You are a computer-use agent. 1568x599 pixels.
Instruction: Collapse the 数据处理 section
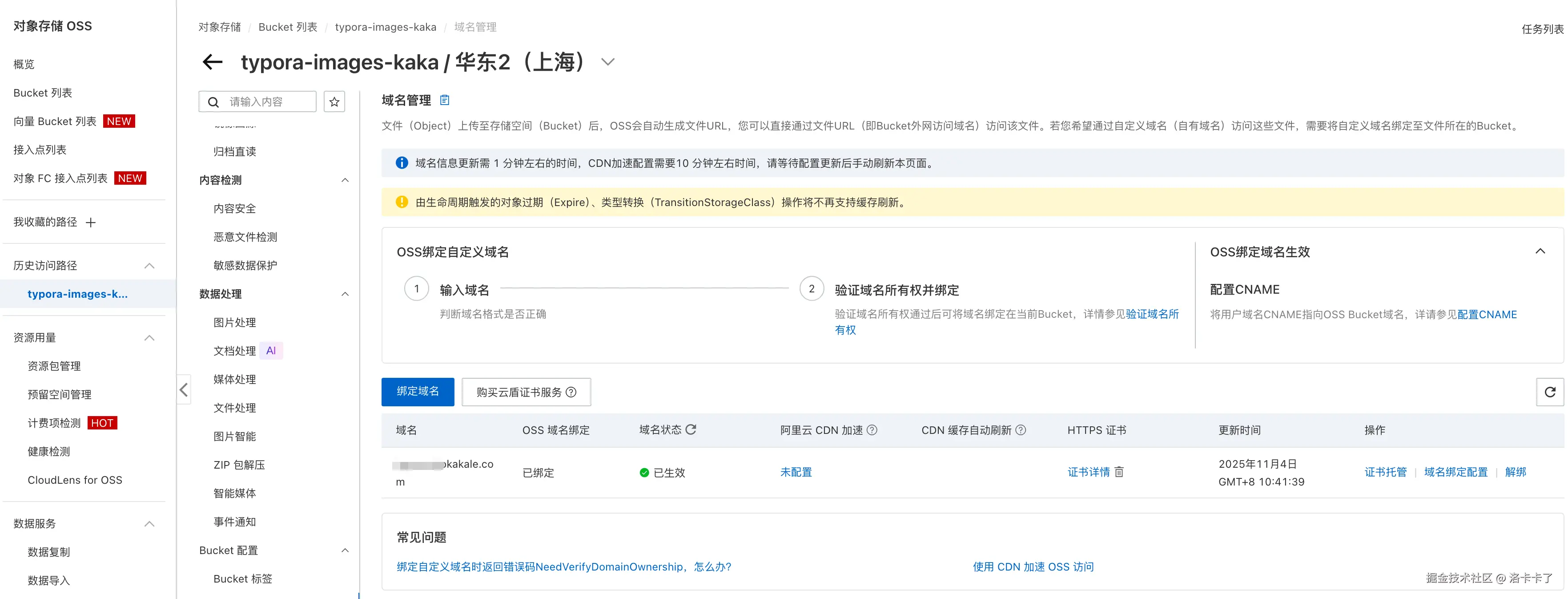[x=345, y=294]
